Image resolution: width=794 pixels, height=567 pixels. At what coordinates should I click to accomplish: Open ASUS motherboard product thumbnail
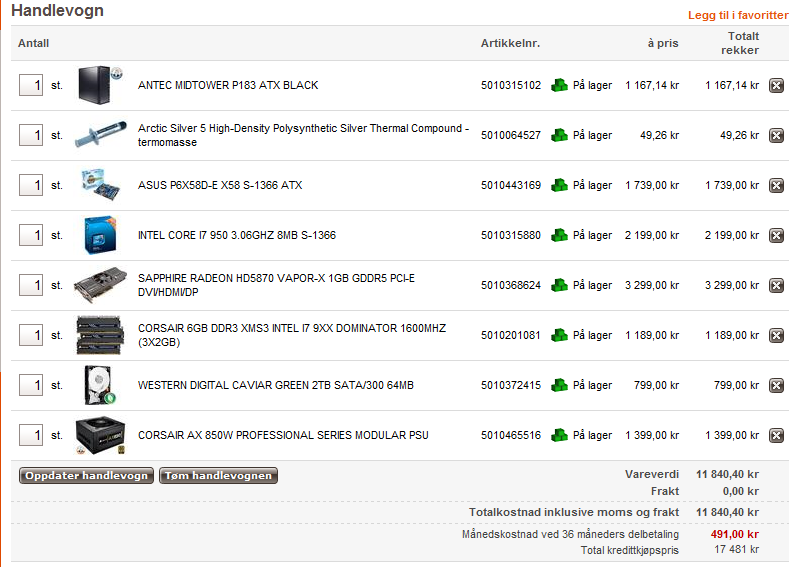point(101,184)
